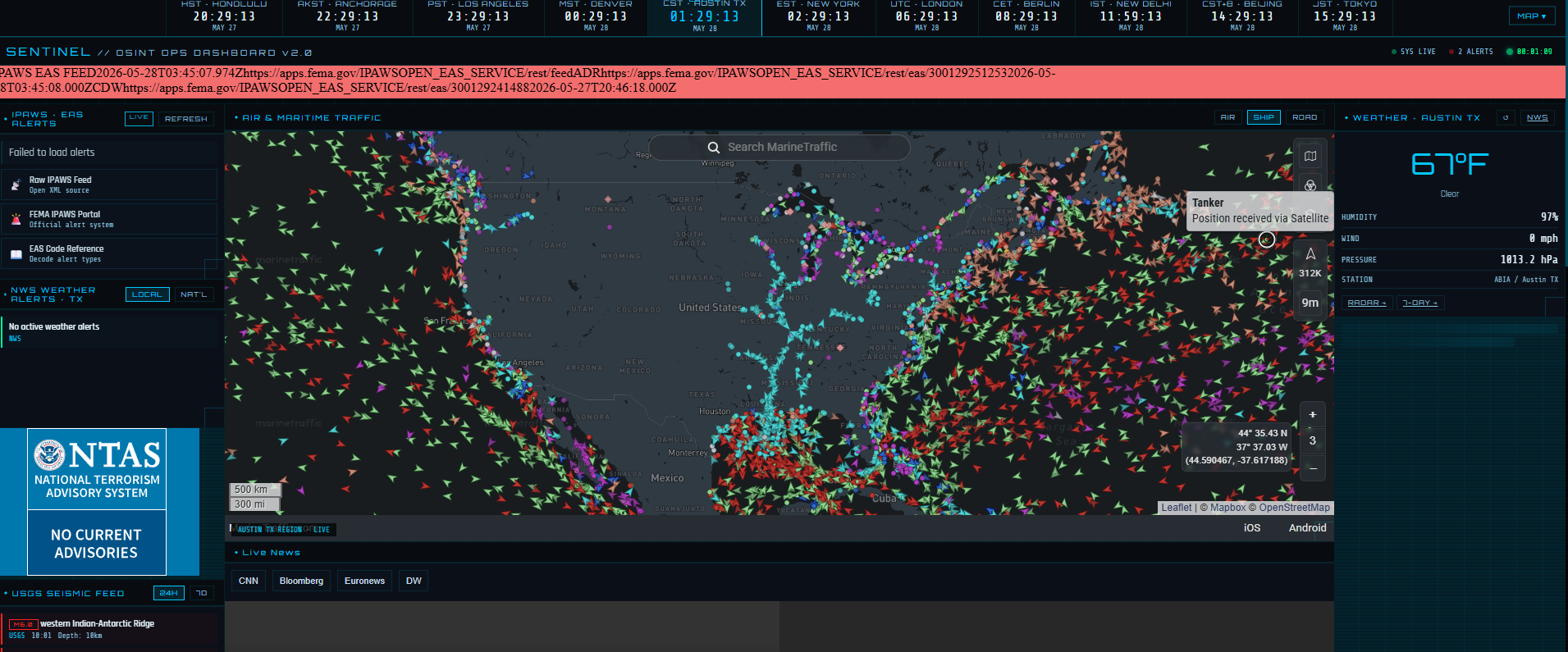Image resolution: width=1568 pixels, height=652 pixels.
Task: Select the Euronews live news channel
Action: [364, 581]
